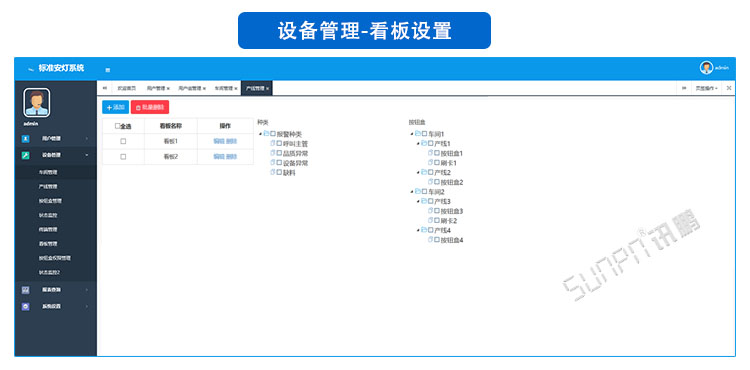Click the file icon beside 刷卡1
750x370 pixels.
[x=430, y=163]
